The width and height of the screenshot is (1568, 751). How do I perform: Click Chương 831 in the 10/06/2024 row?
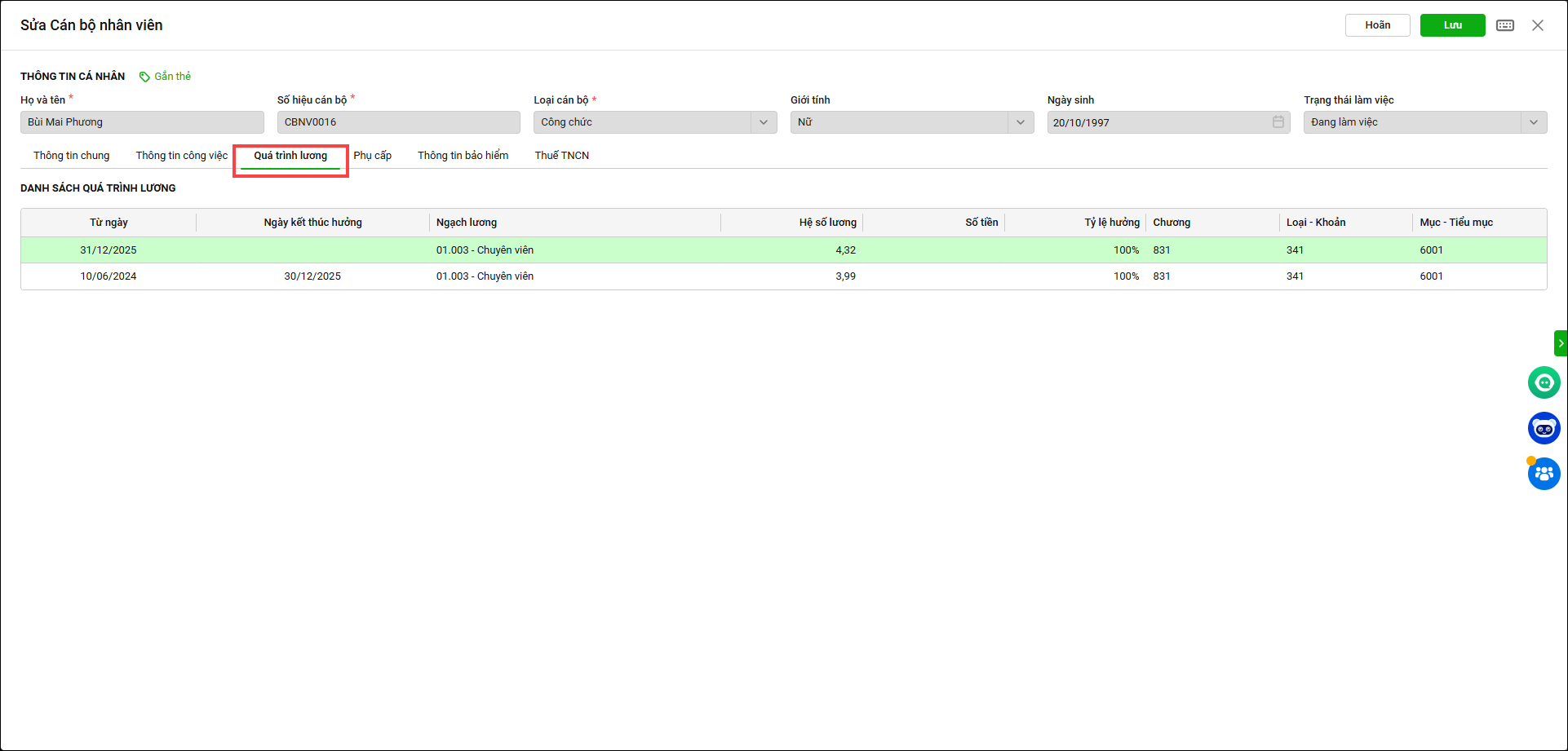click(1162, 276)
